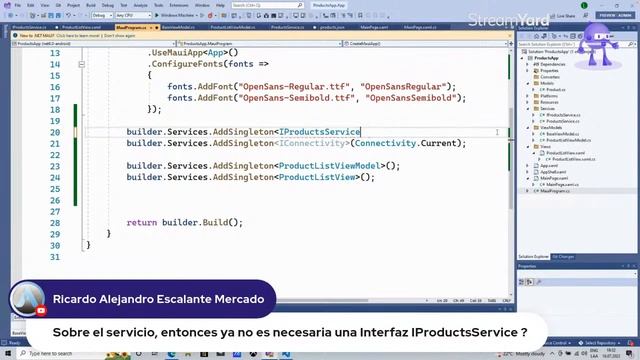The width and height of the screenshot is (640, 360).
Task: Switch to the MauiProgram.cs tab
Action: coord(131,27)
